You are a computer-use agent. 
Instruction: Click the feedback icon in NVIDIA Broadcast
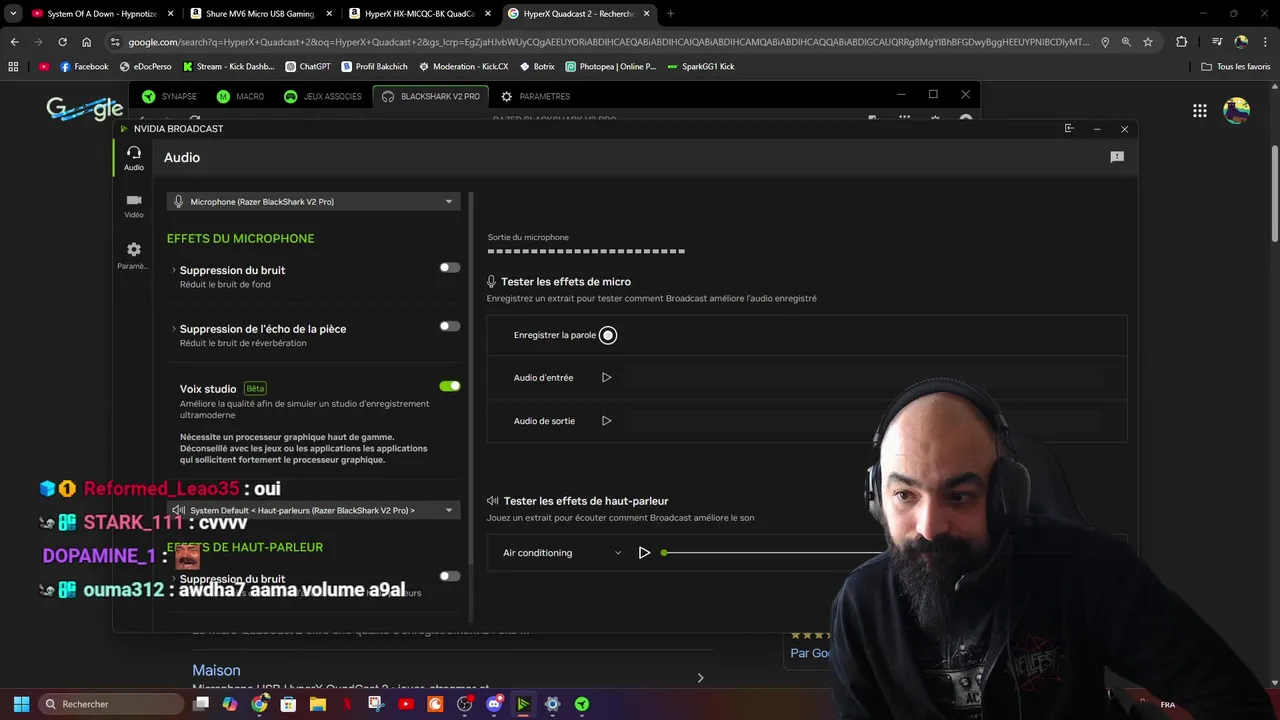tap(1117, 157)
